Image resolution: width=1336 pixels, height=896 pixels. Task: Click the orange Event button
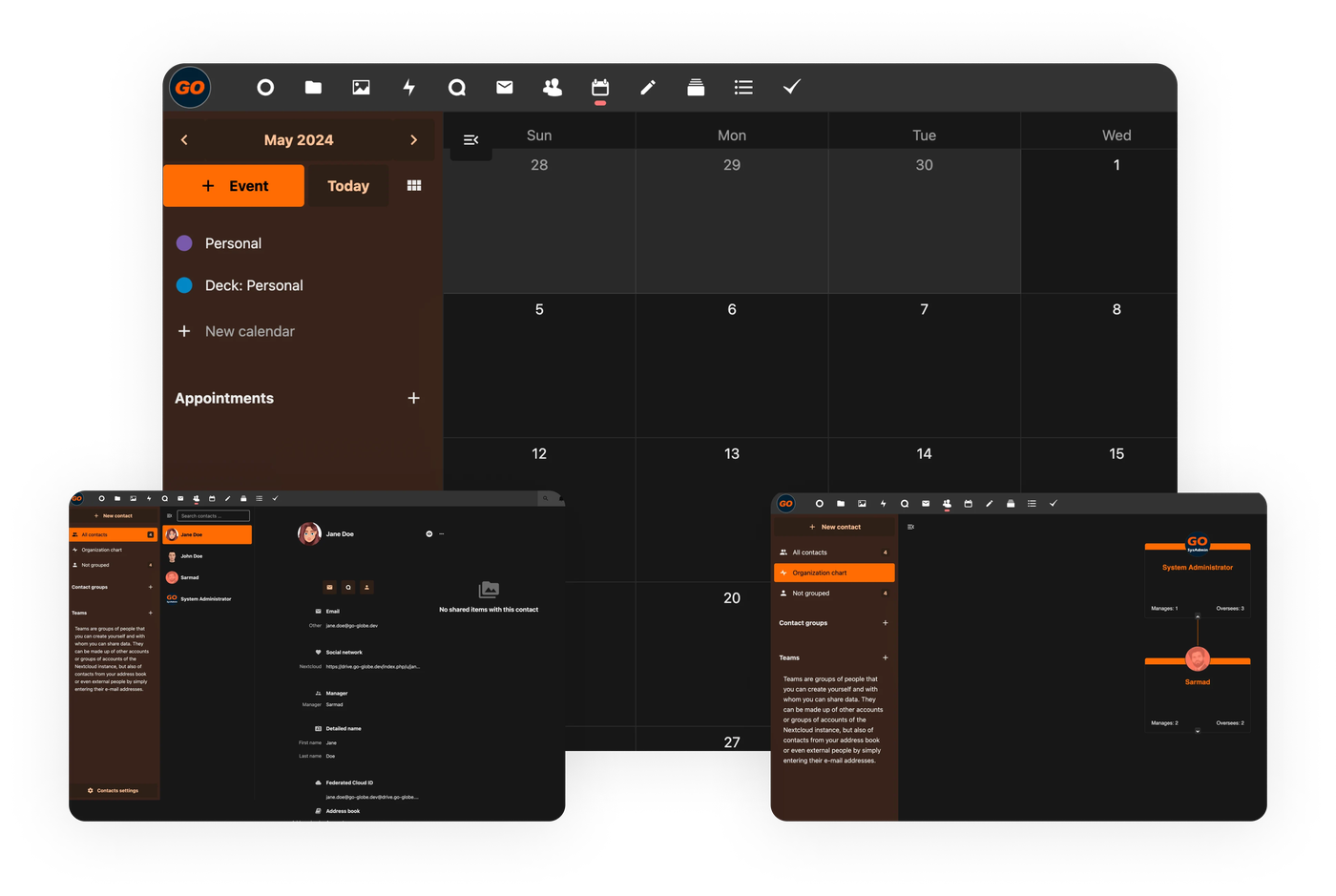(234, 186)
